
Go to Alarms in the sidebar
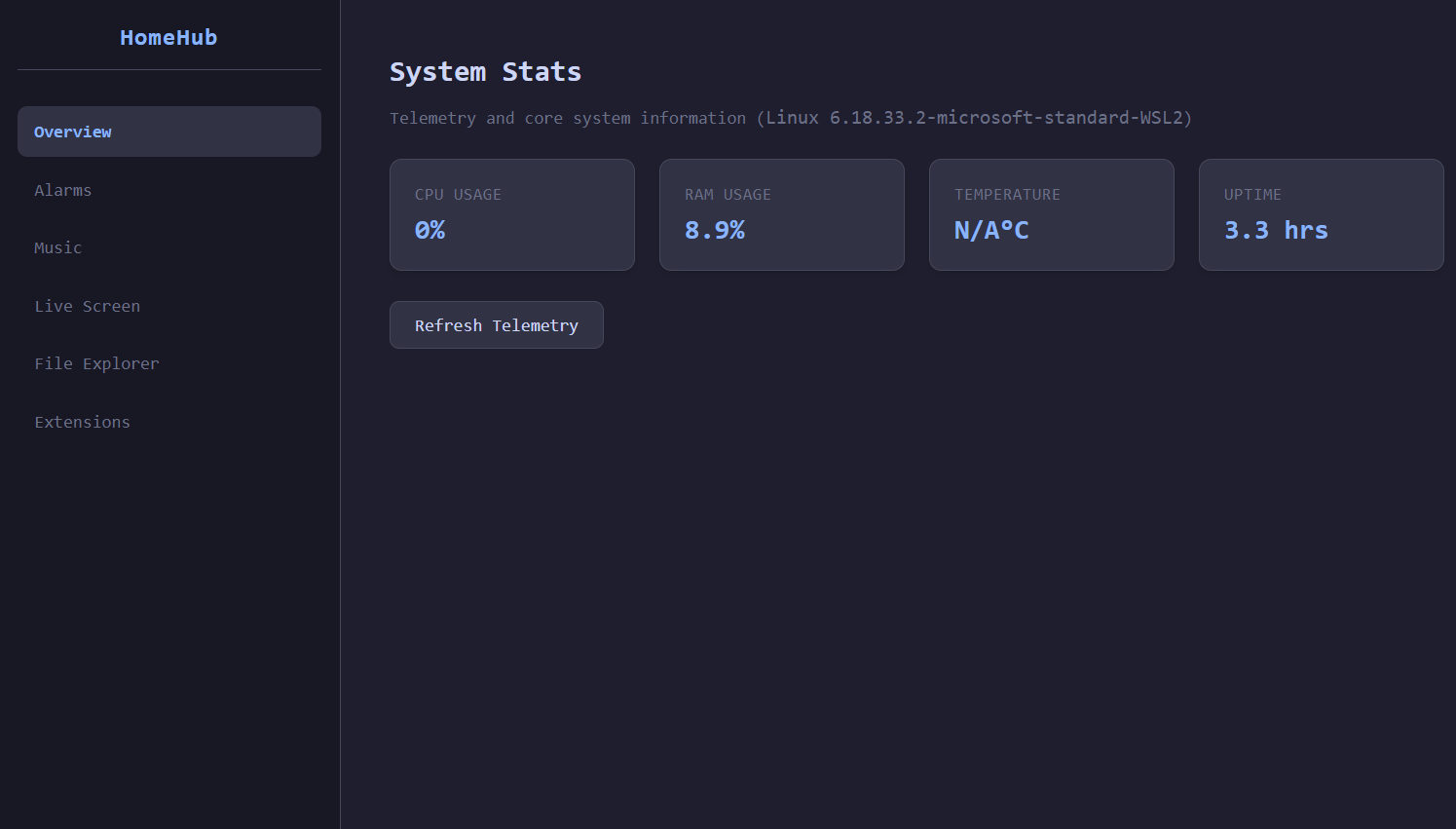tap(169, 190)
